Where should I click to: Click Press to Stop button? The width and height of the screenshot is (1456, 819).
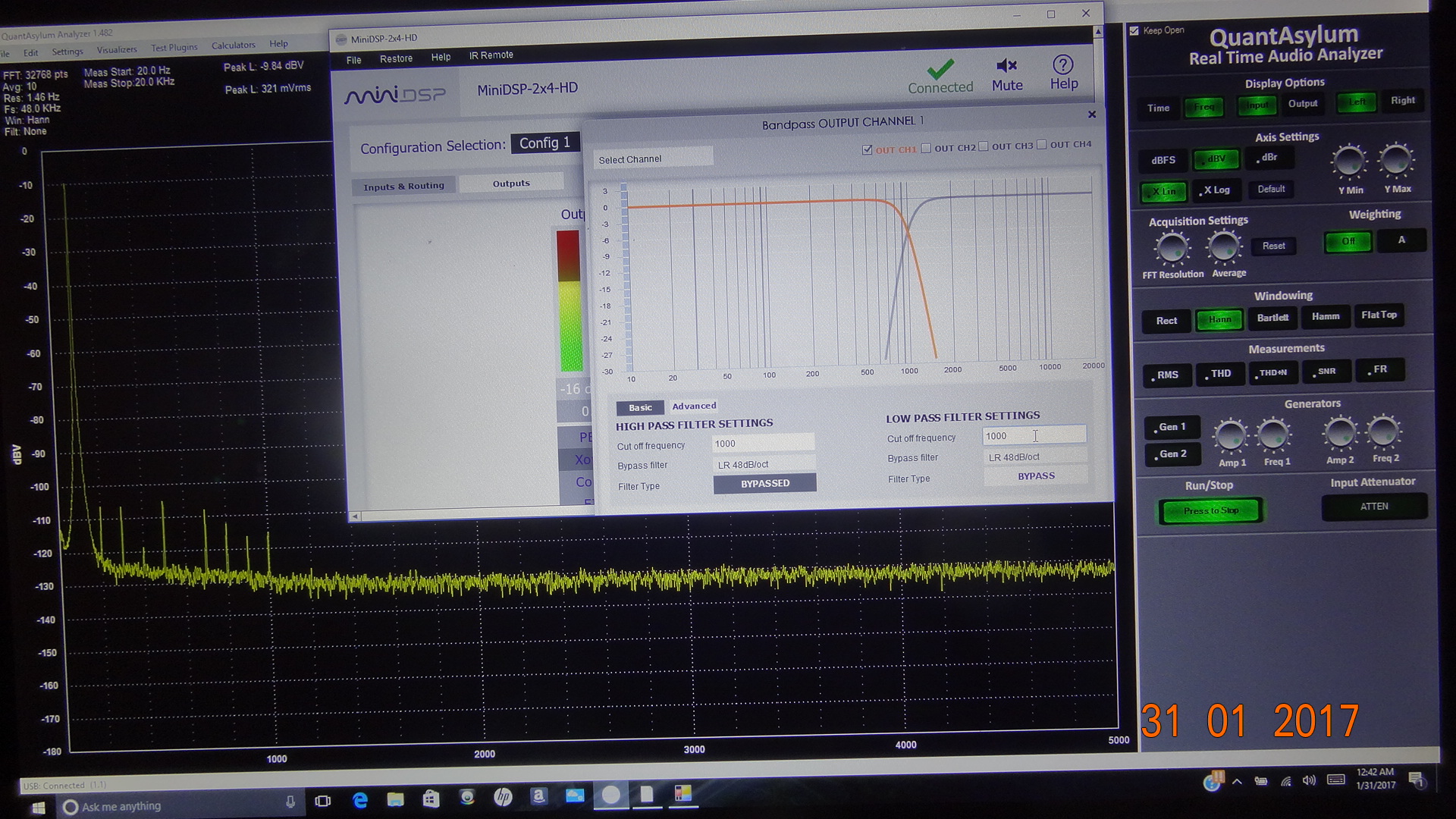pyautogui.click(x=1210, y=510)
